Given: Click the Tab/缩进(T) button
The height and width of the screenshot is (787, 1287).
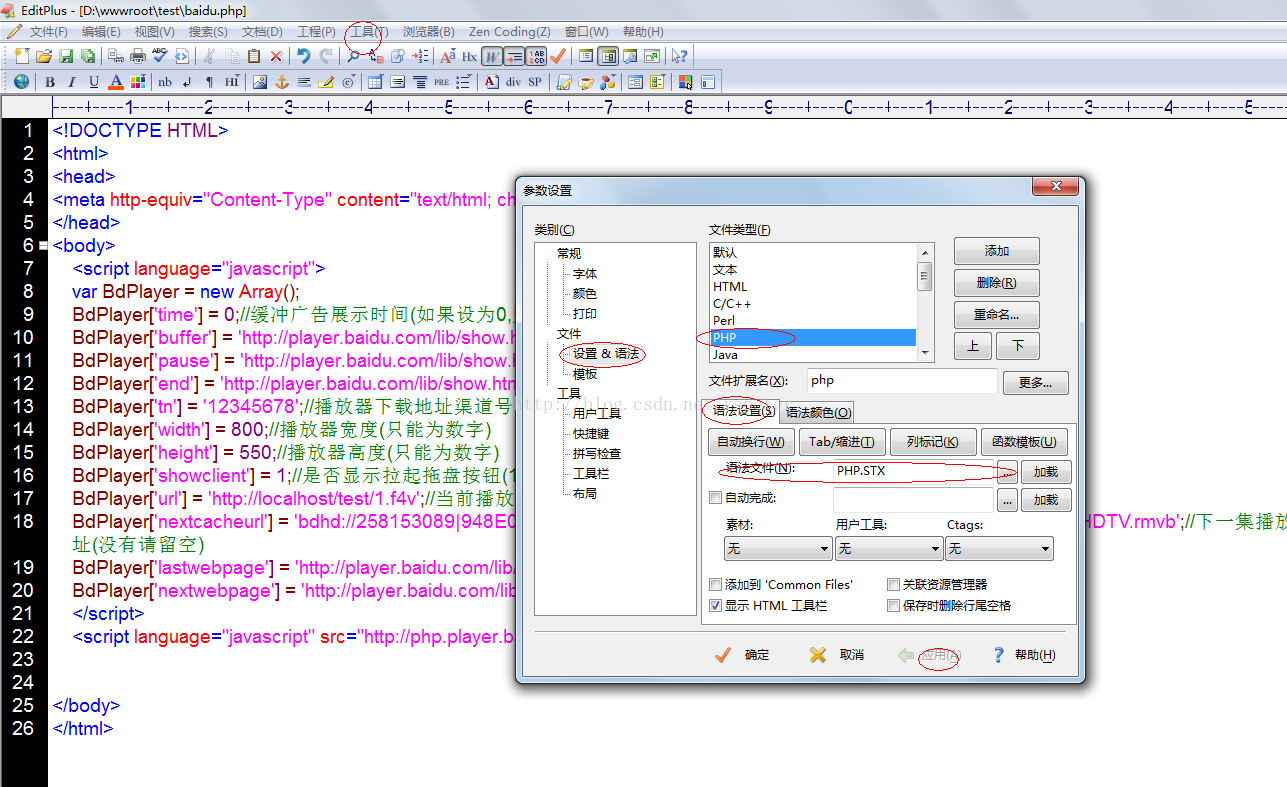Looking at the screenshot, I should (x=841, y=442).
